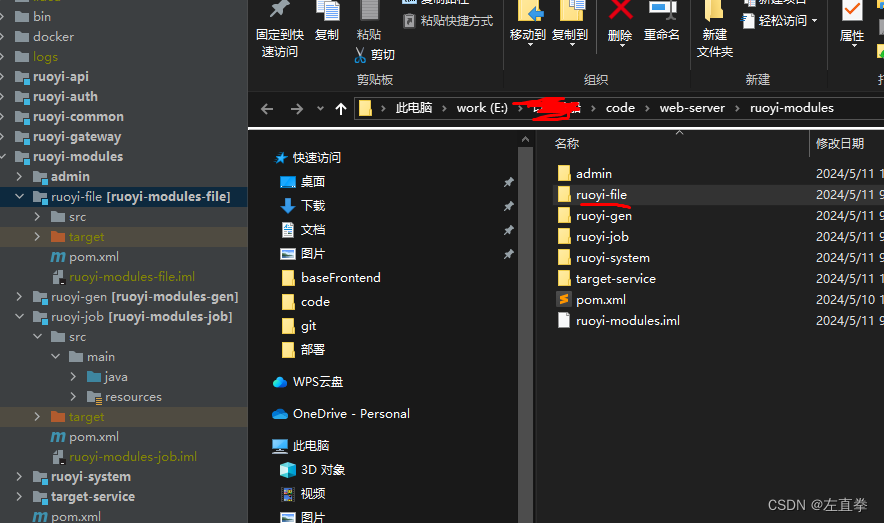Expand the ruoyi-system module node

click(20, 477)
